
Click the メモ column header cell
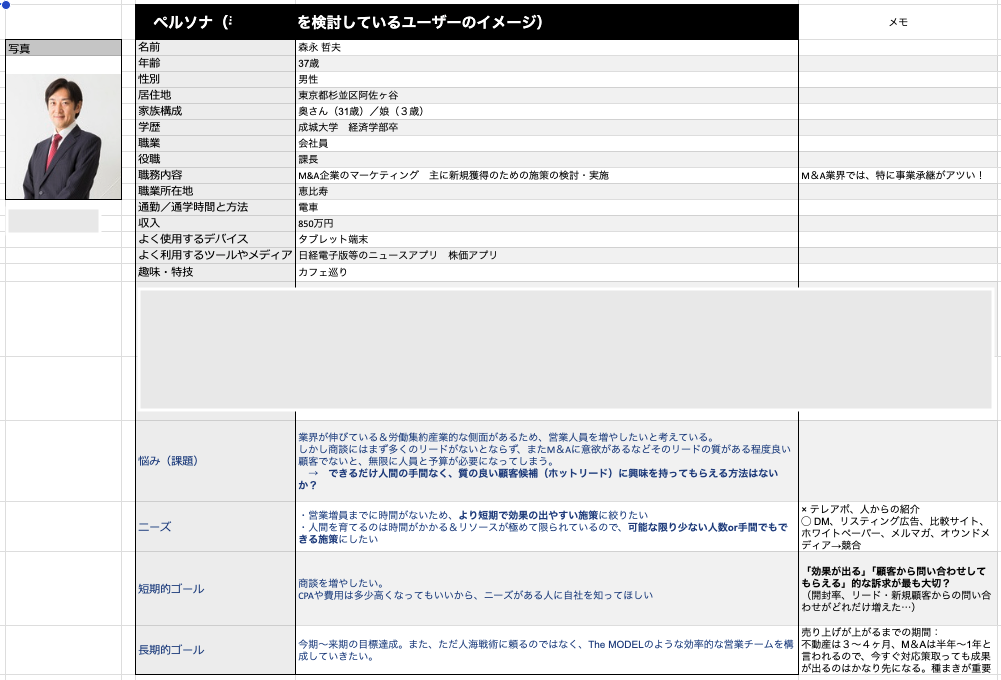point(898,22)
